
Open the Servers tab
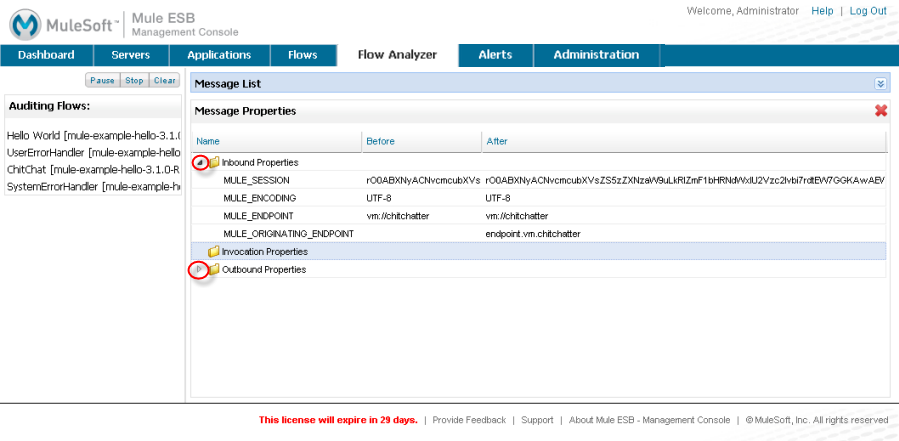pos(131,55)
